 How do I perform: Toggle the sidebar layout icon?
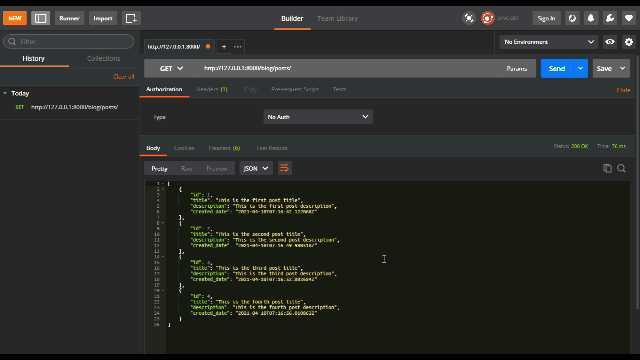tap(40, 18)
